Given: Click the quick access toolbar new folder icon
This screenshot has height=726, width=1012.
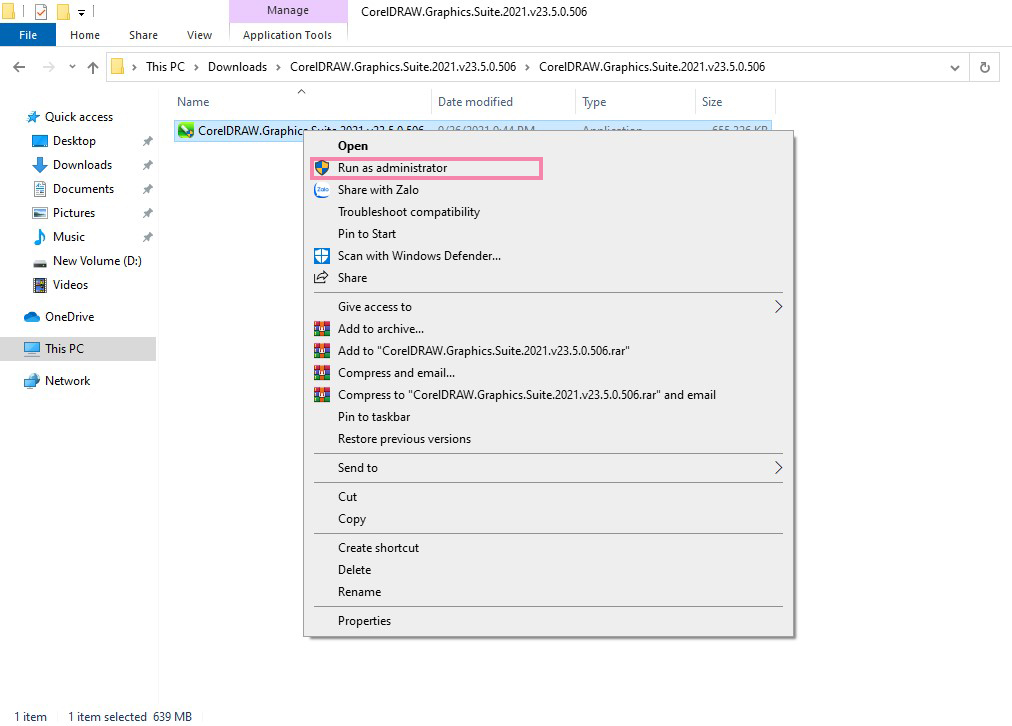Looking at the screenshot, I should pos(63,11).
